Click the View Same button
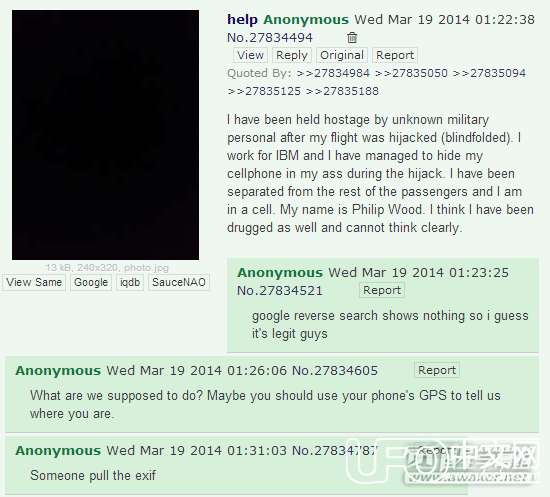 (x=34, y=282)
